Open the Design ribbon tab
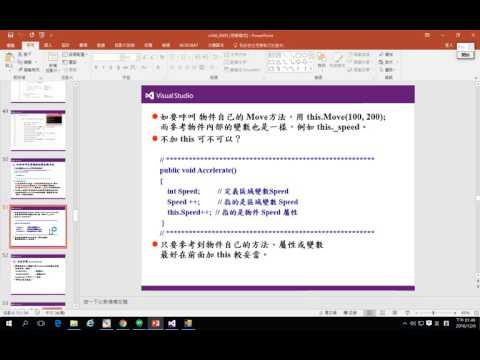The height and width of the screenshot is (360, 480). click(65, 45)
